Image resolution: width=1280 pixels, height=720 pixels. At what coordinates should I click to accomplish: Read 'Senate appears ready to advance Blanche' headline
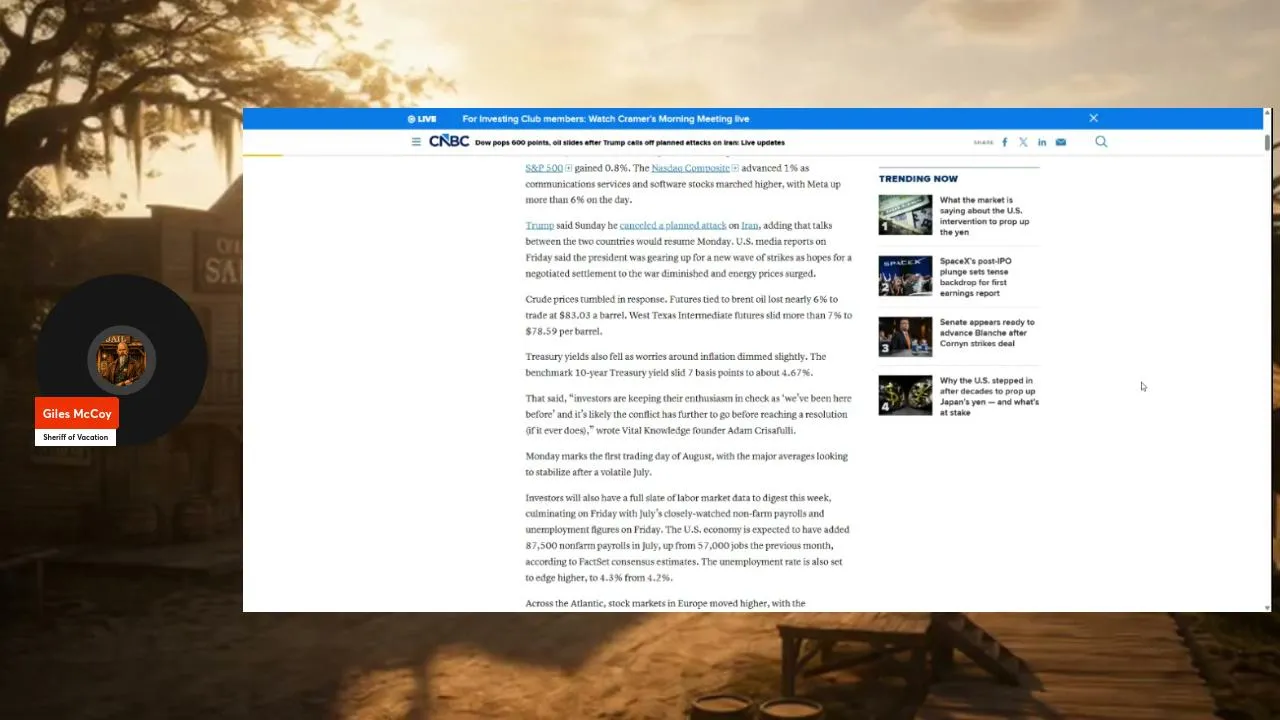tap(987, 333)
